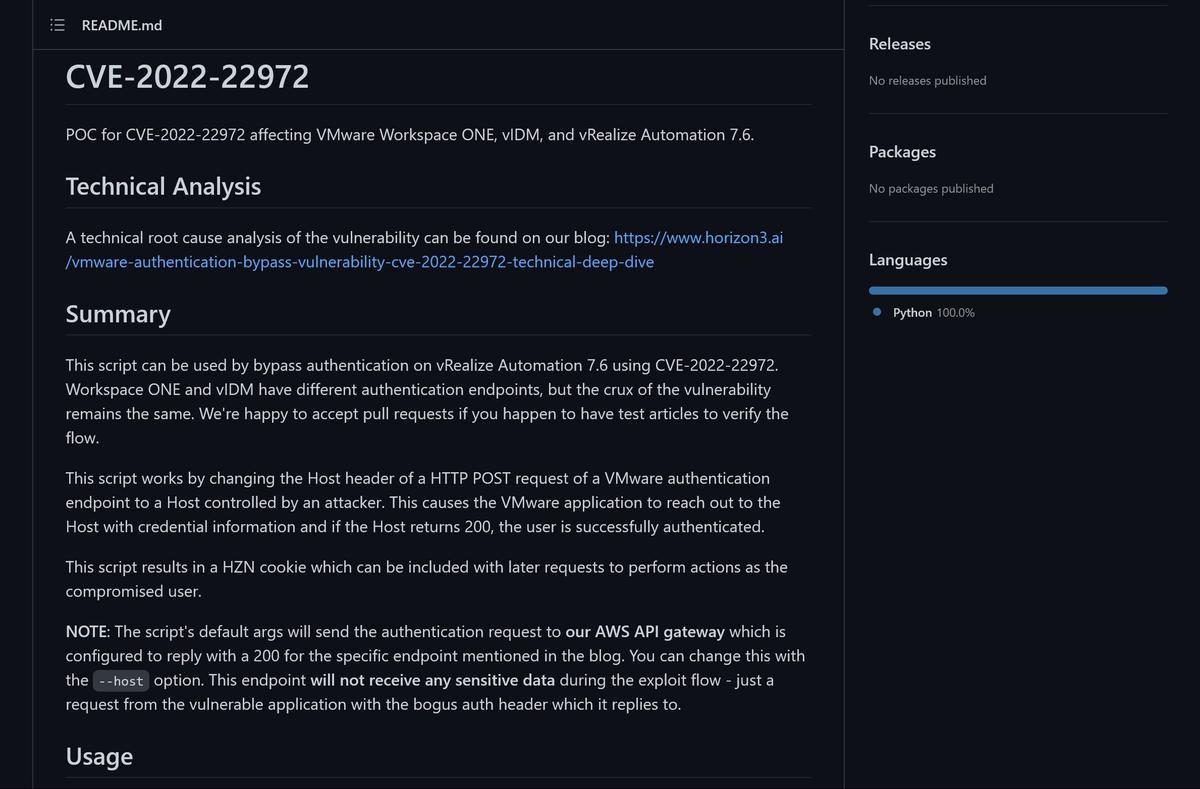
Task: Click the --host inline code option
Action: [x=121, y=681]
